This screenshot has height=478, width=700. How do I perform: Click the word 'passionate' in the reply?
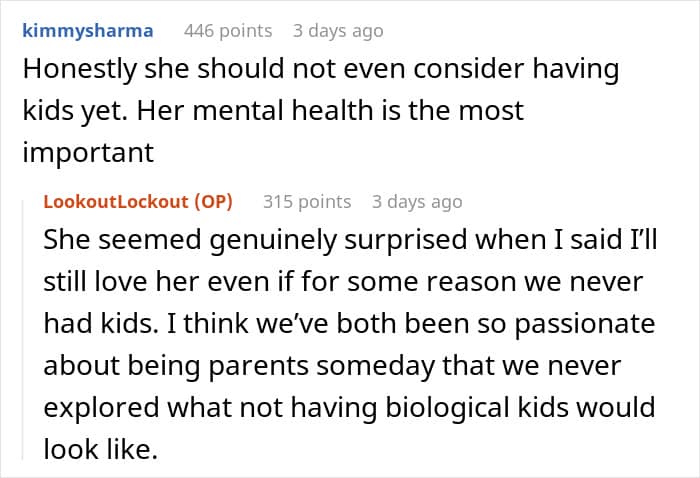click(x=584, y=324)
